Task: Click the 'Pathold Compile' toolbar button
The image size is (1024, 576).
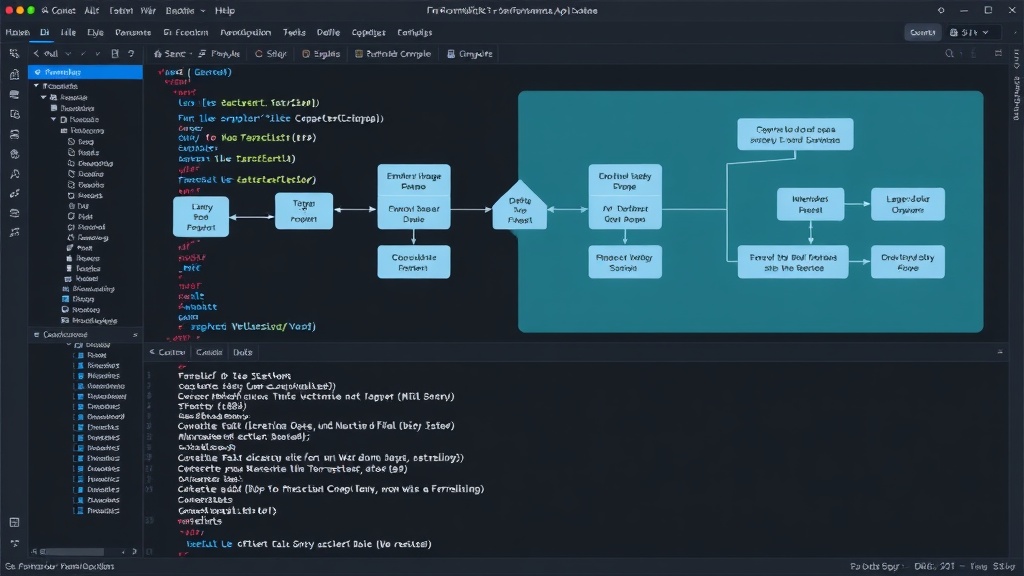Action: [x=393, y=54]
